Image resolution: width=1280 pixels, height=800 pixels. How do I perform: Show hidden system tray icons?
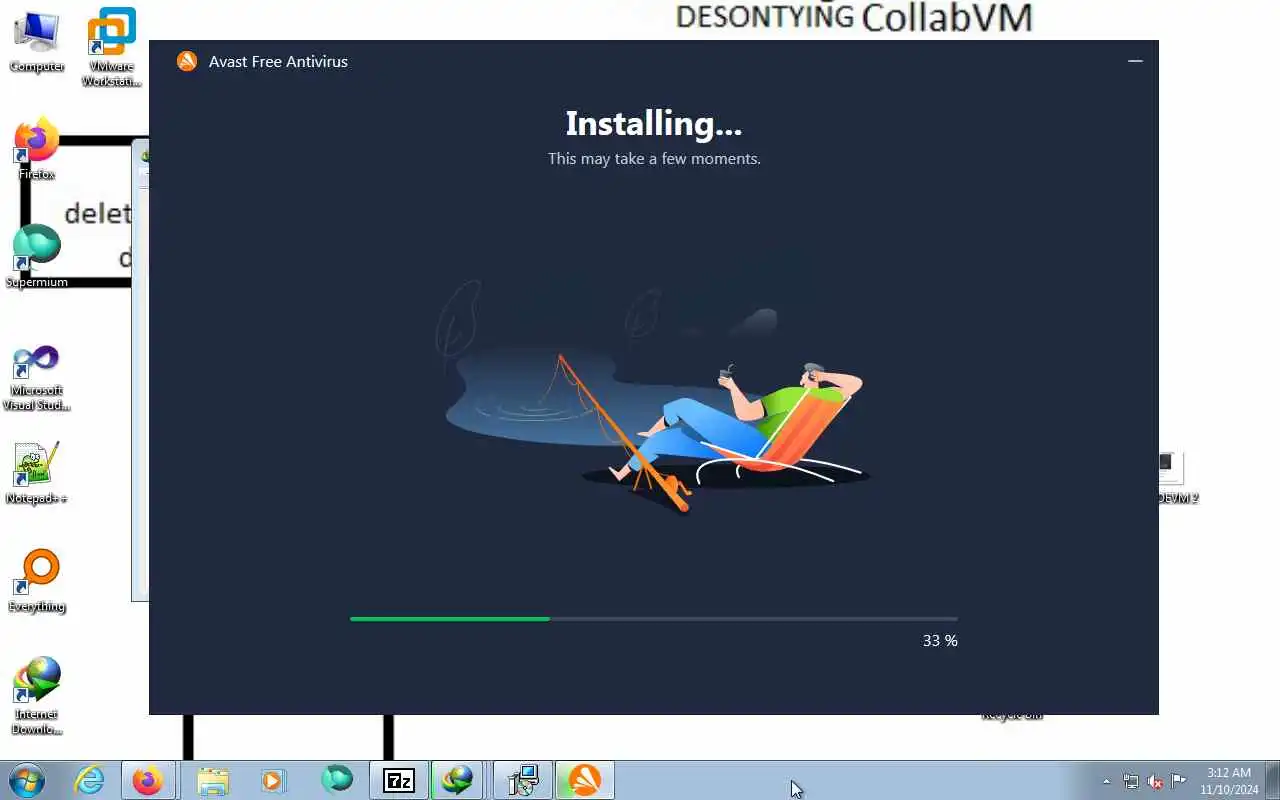[x=1106, y=781]
